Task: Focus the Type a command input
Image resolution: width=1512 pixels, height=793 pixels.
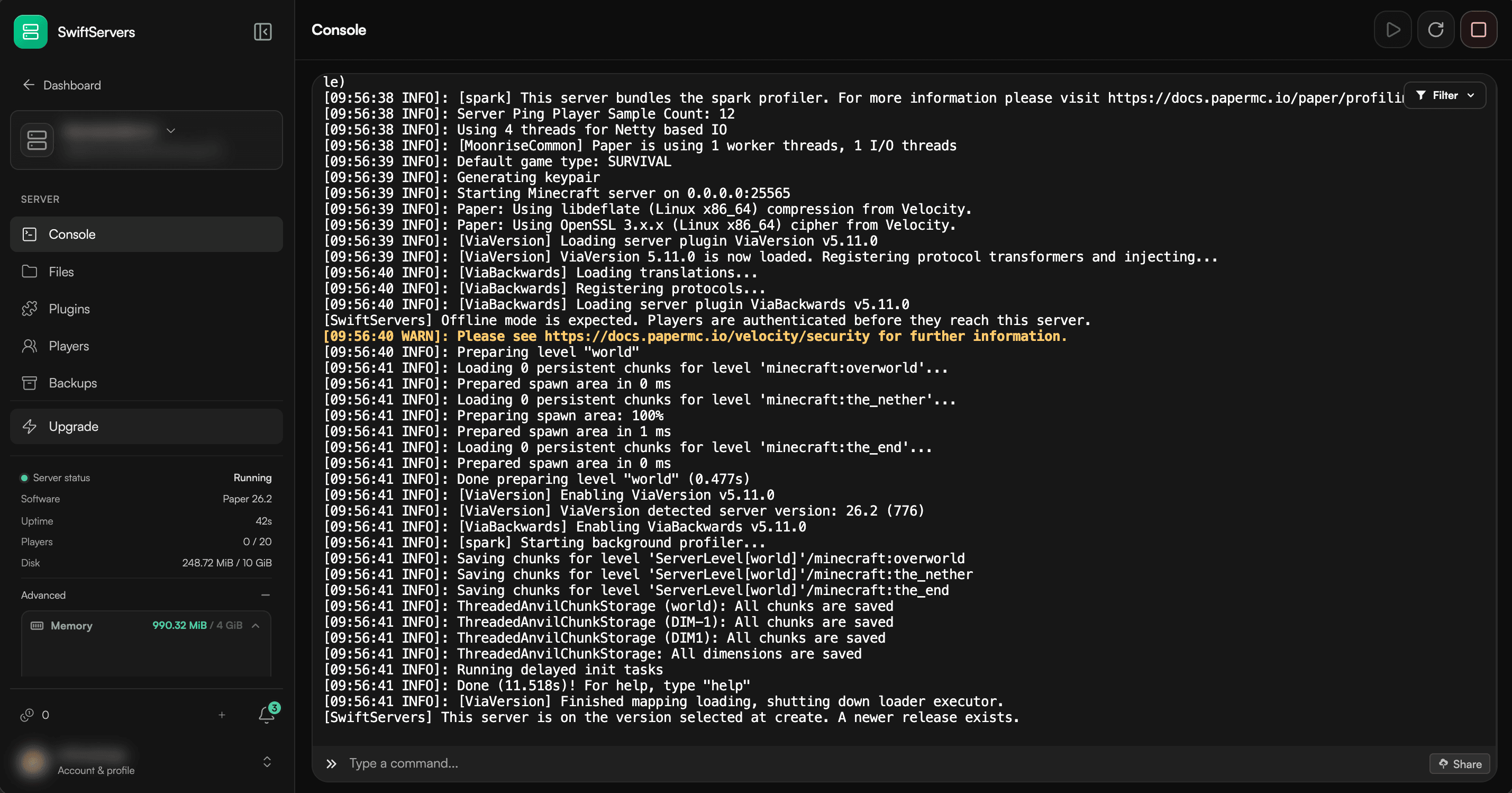Action: (x=880, y=763)
